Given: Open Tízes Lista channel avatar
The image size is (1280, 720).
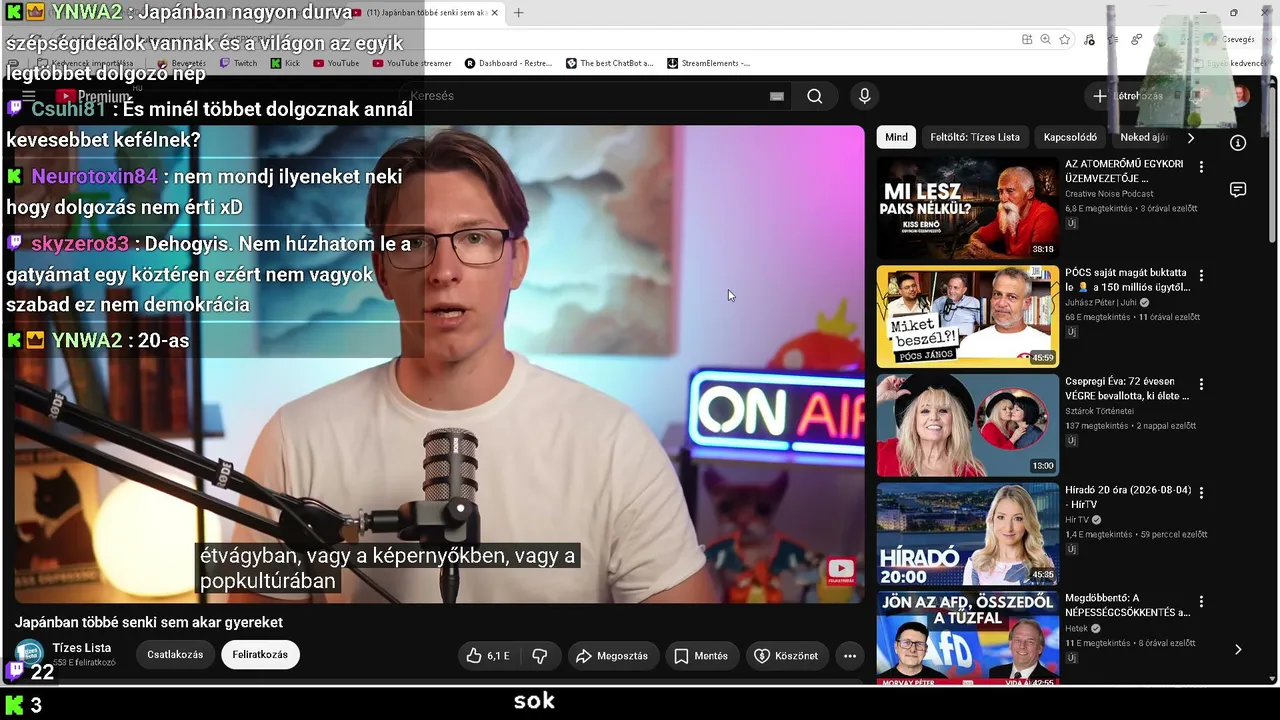Looking at the screenshot, I should point(29,654).
